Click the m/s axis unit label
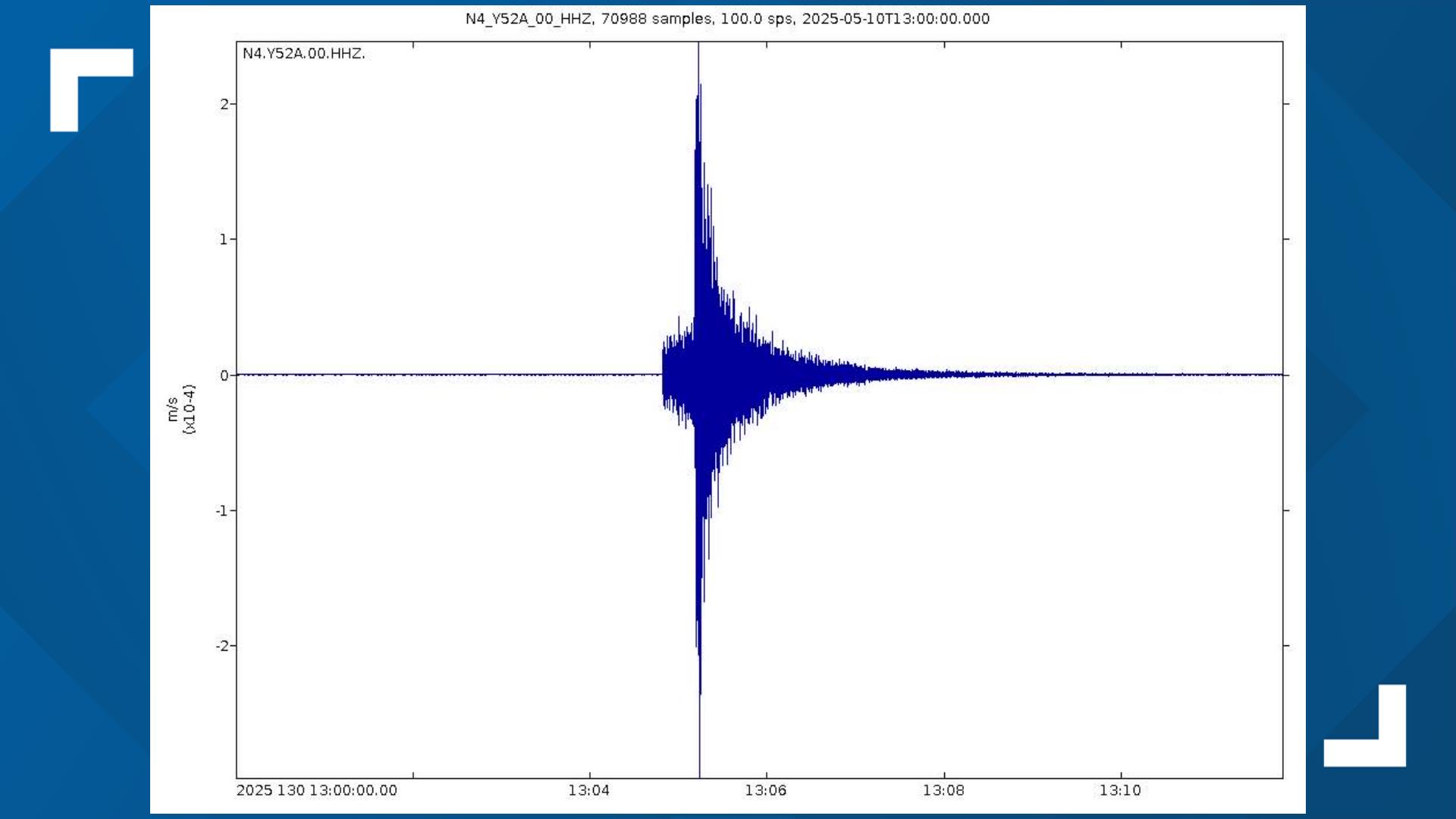1456x819 pixels. (x=173, y=410)
